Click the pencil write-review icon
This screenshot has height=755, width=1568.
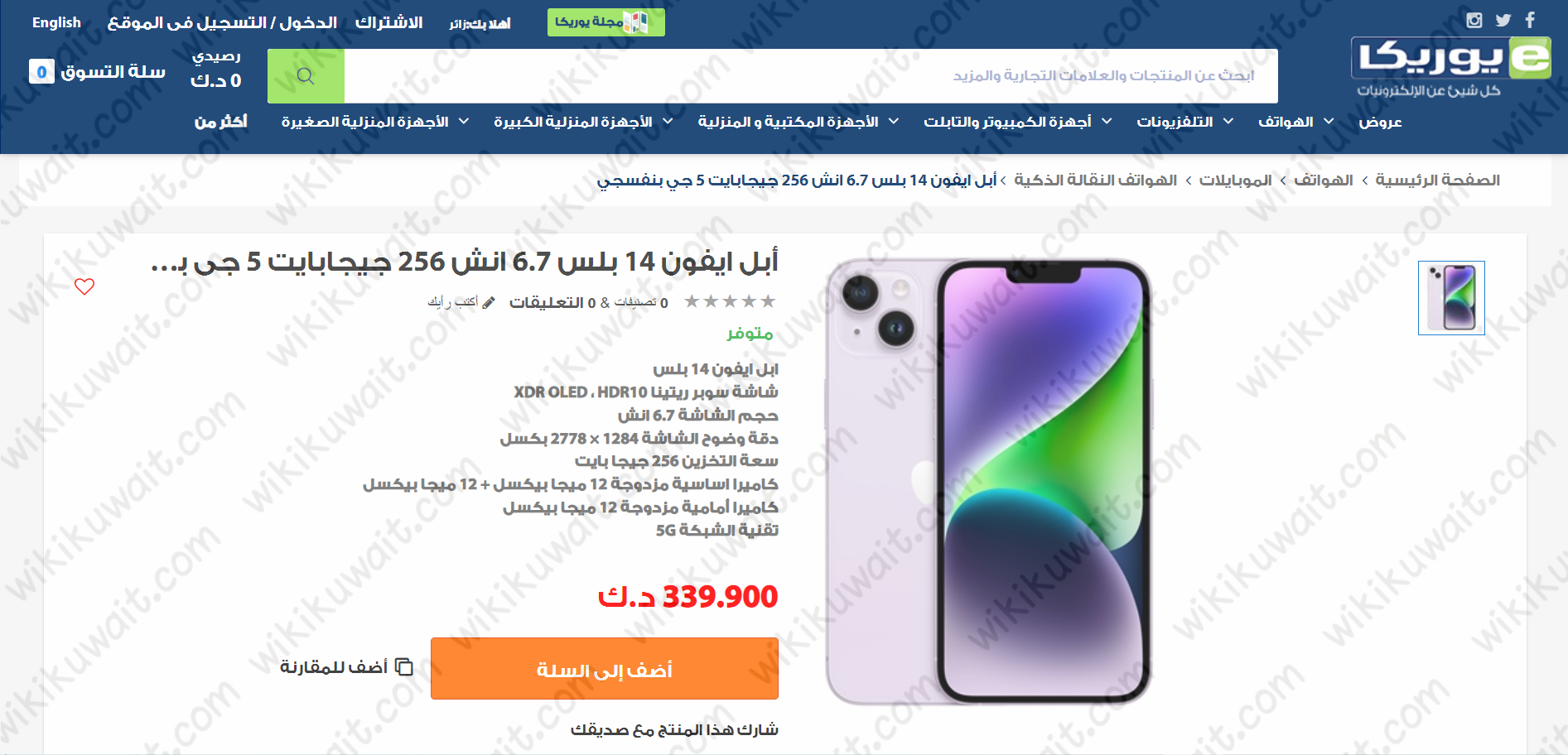click(x=489, y=303)
